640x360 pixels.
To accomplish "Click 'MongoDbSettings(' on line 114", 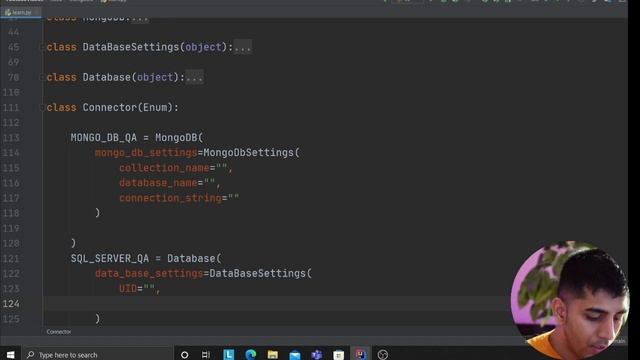I will [x=251, y=153].
